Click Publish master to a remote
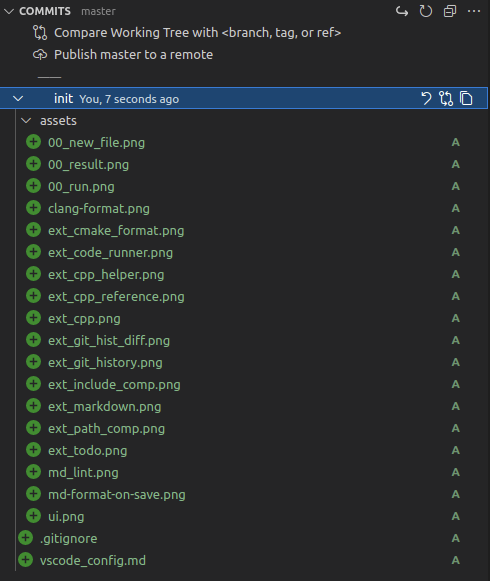This screenshot has height=581, width=490. point(133,55)
